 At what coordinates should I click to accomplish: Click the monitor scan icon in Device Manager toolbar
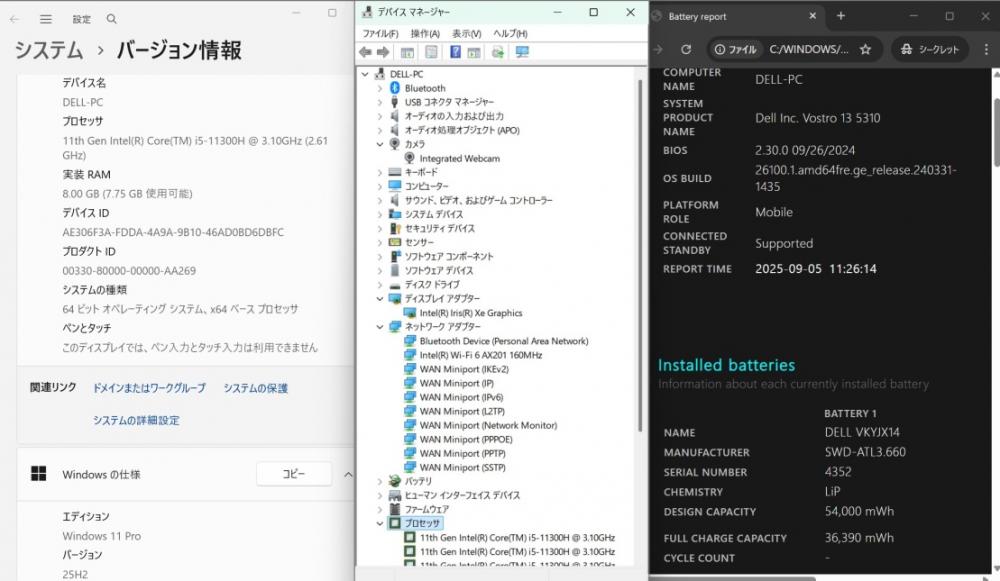point(522,52)
